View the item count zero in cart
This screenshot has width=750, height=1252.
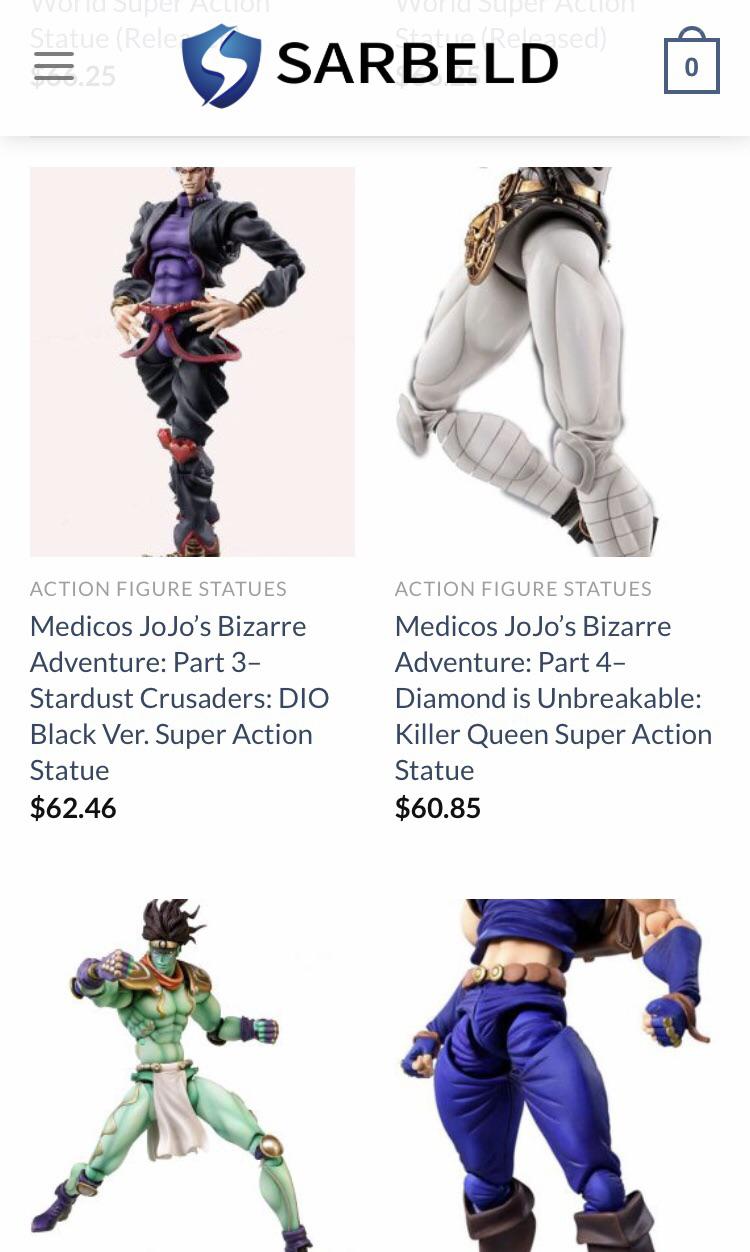point(691,67)
